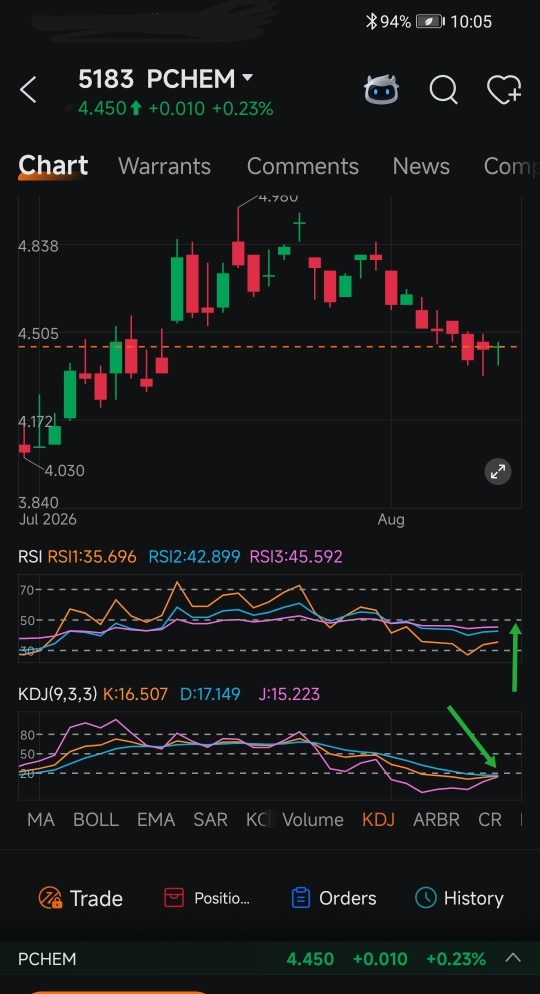The width and height of the screenshot is (540, 994).
Task: Tap the History clock icon
Action: (425, 898)
